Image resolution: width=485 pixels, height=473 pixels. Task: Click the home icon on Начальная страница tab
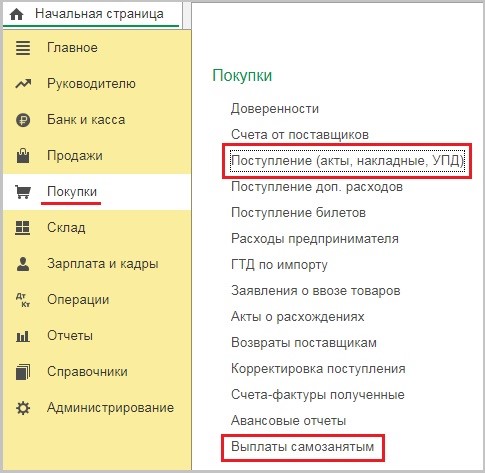pos(16,14)
